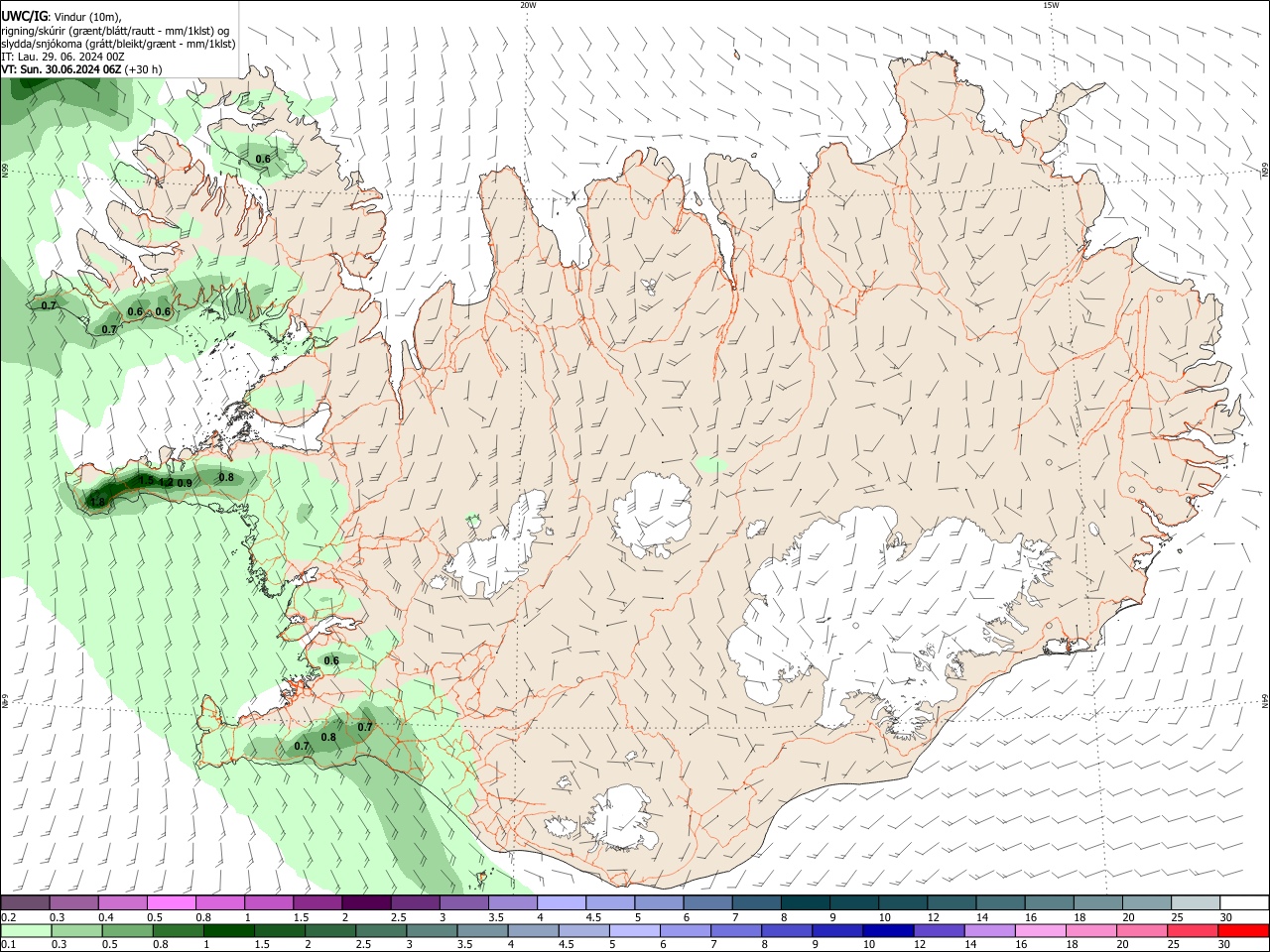1270x952 pixels.
Task: Click the crimson 25 mm rain legend swatch
Action: [x=1196, y=931]
